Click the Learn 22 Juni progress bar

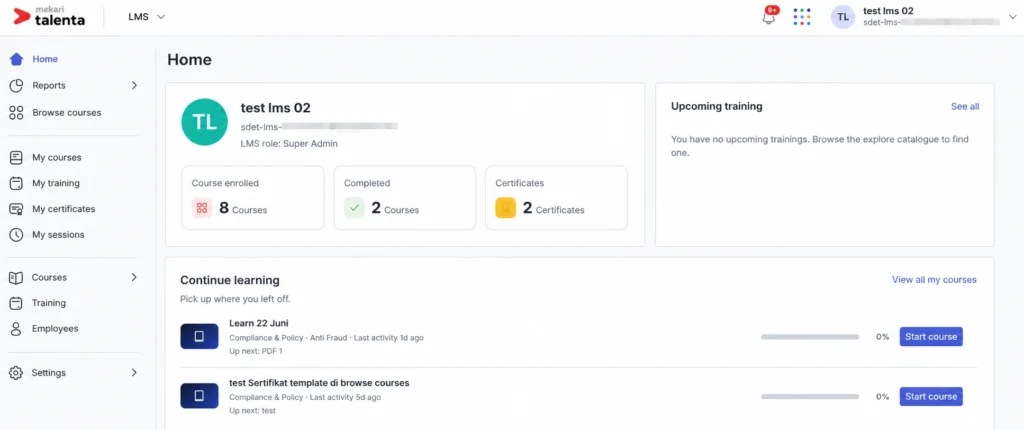tap(810, 337)
